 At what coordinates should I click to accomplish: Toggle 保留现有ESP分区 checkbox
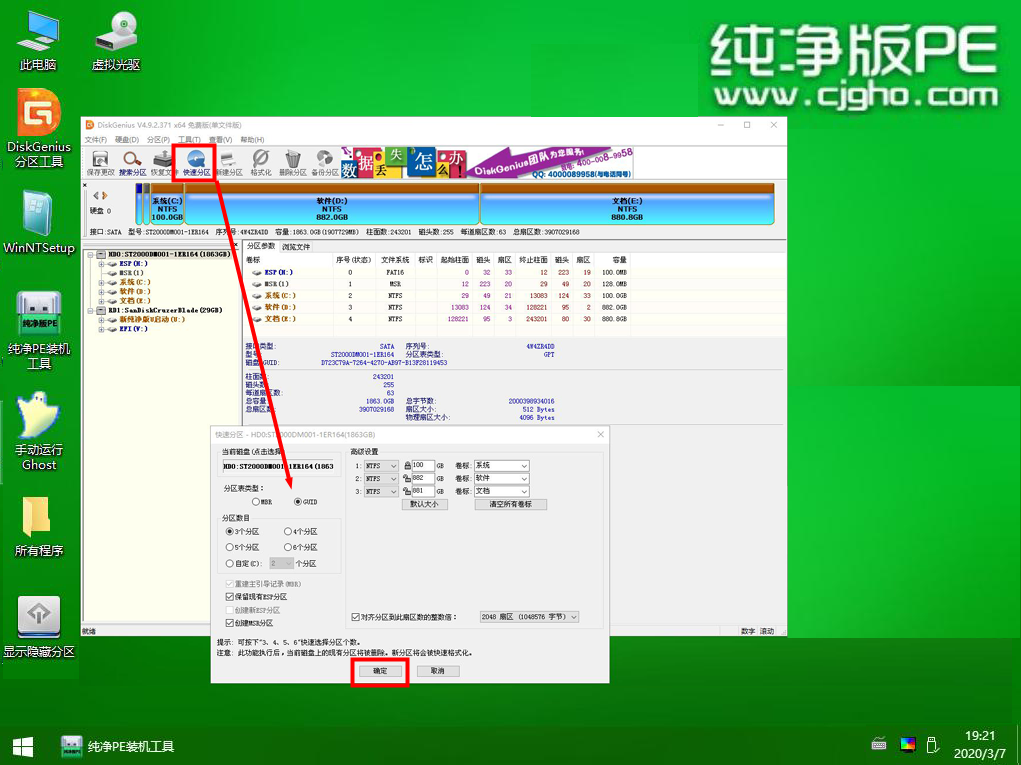click(x=229, y=597)
